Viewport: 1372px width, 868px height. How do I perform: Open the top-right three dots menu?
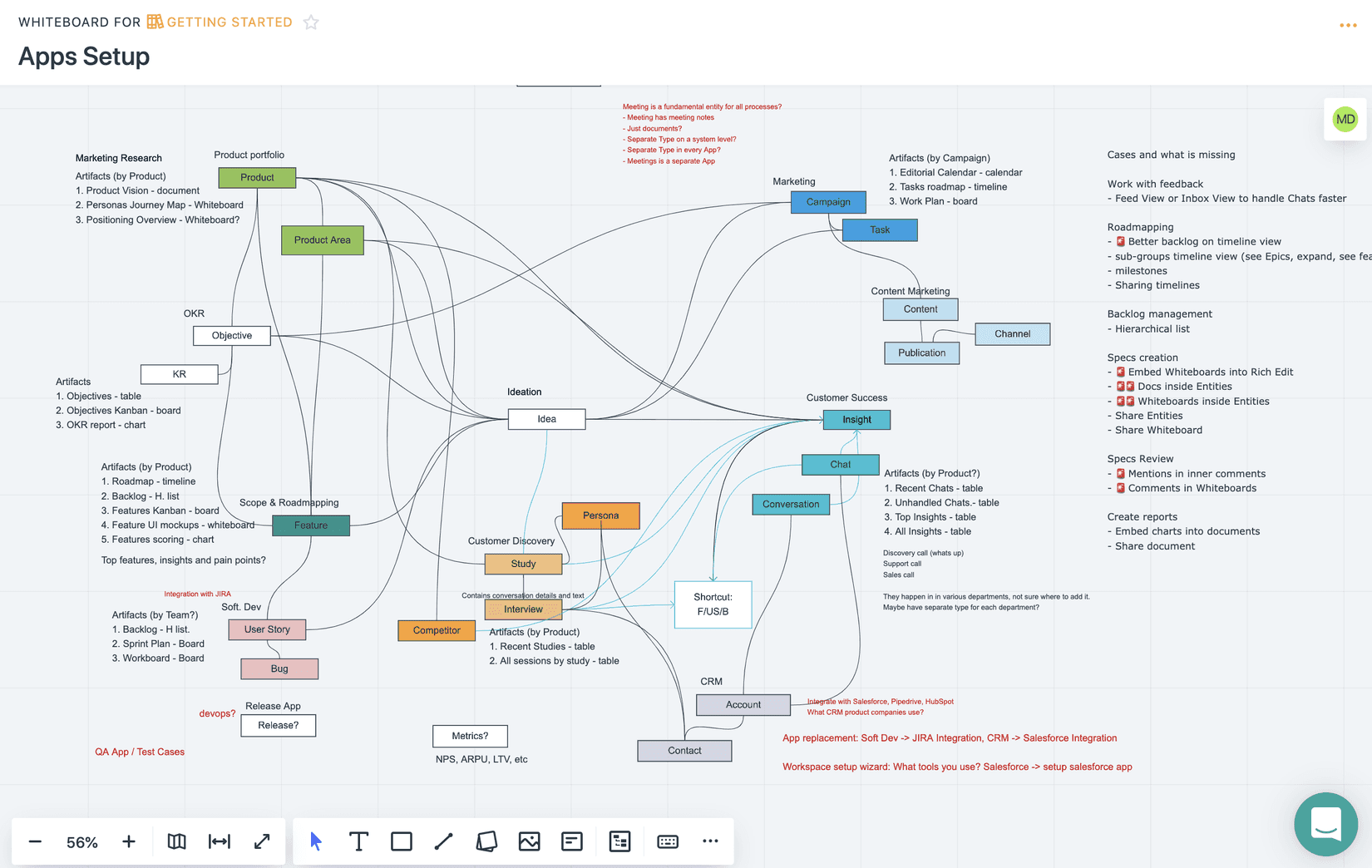pos(1348,25)
